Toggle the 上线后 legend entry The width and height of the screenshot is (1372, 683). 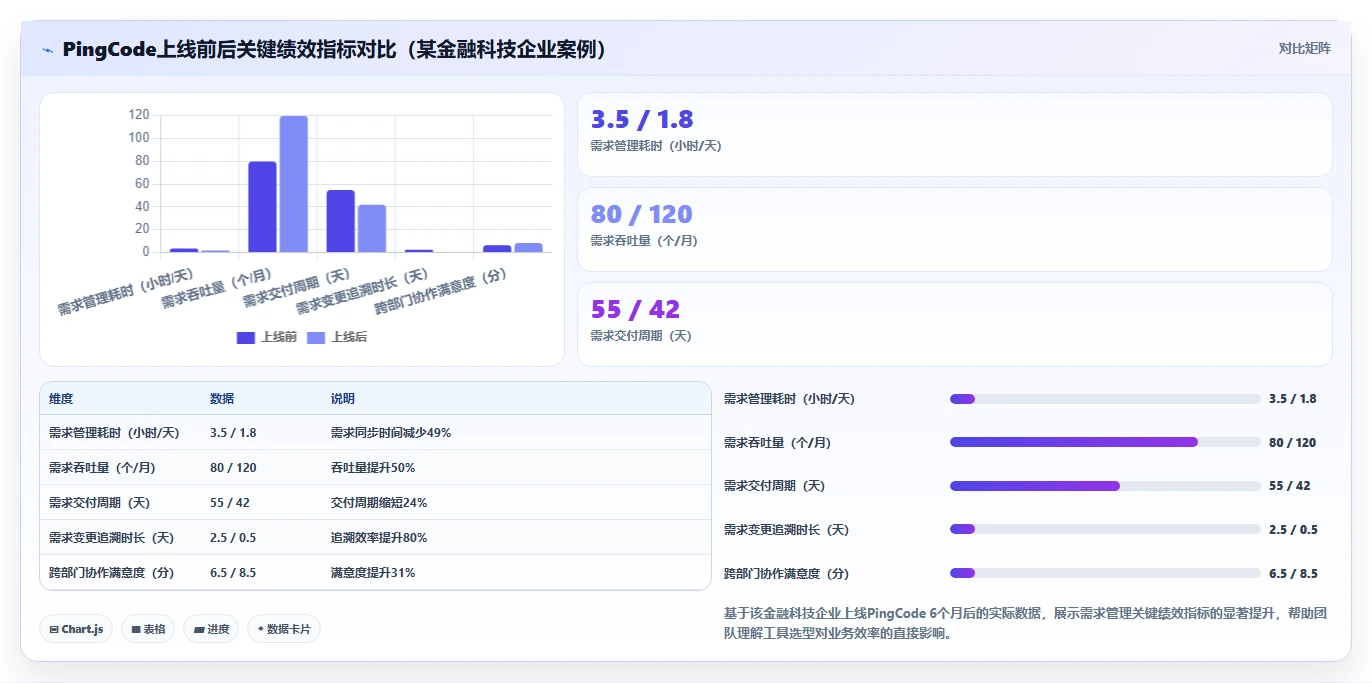[337, 337]
